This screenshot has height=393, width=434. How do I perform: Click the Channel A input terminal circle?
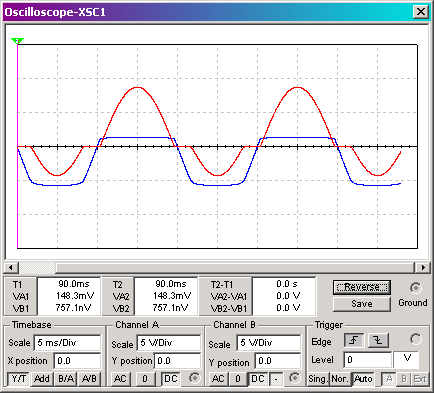coord(194,378)
